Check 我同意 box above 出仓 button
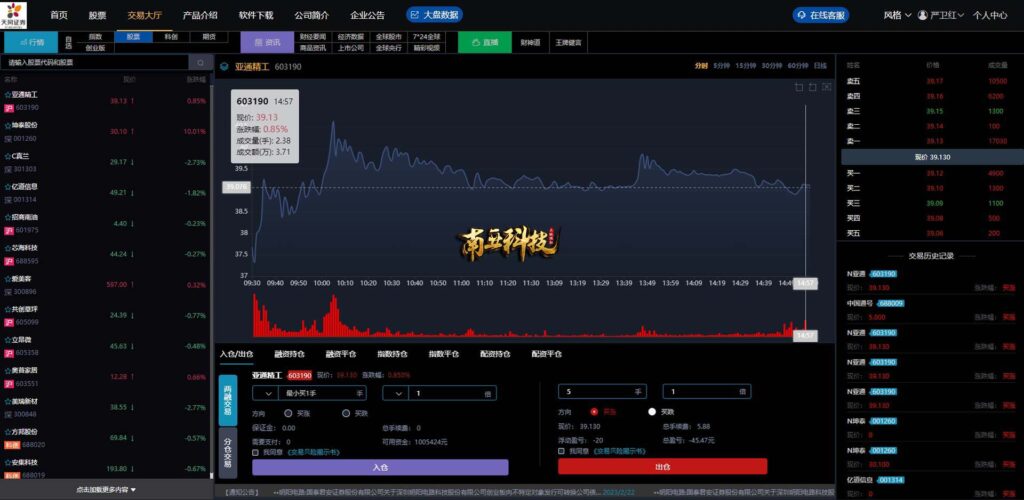Screen dimensions: 1024x500 561,451
